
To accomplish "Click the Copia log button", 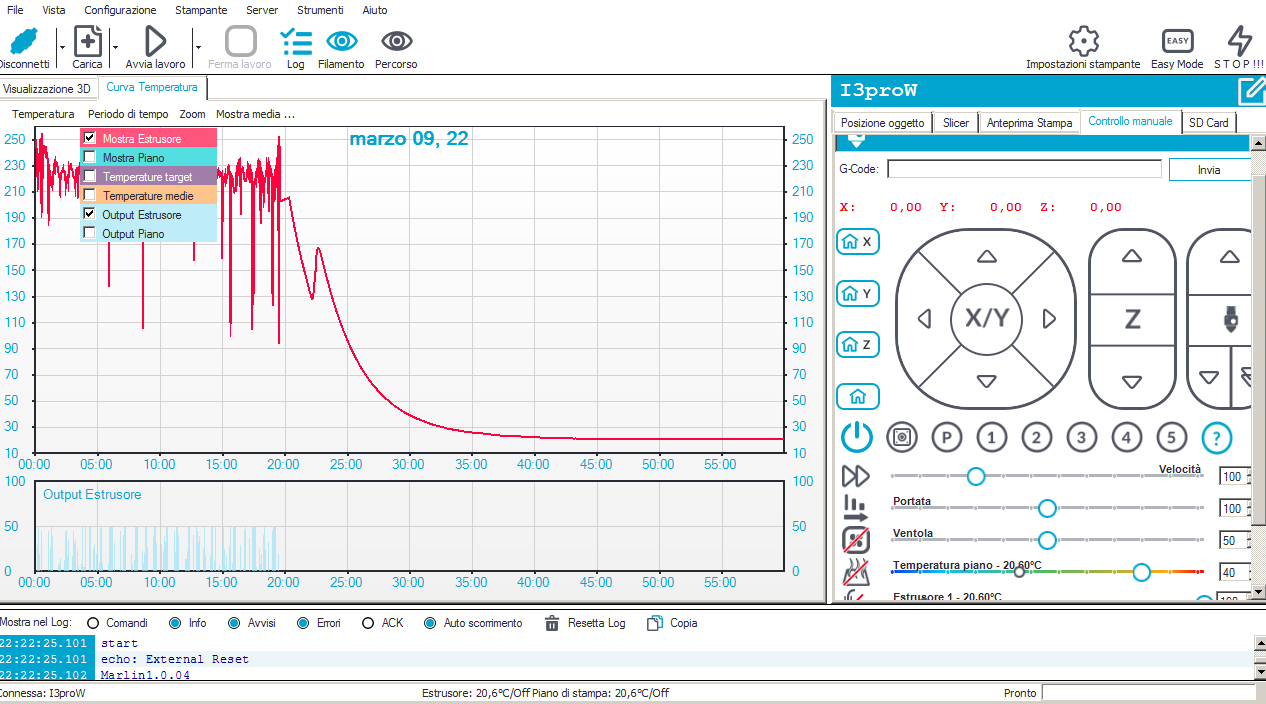I will click(655, 623).
